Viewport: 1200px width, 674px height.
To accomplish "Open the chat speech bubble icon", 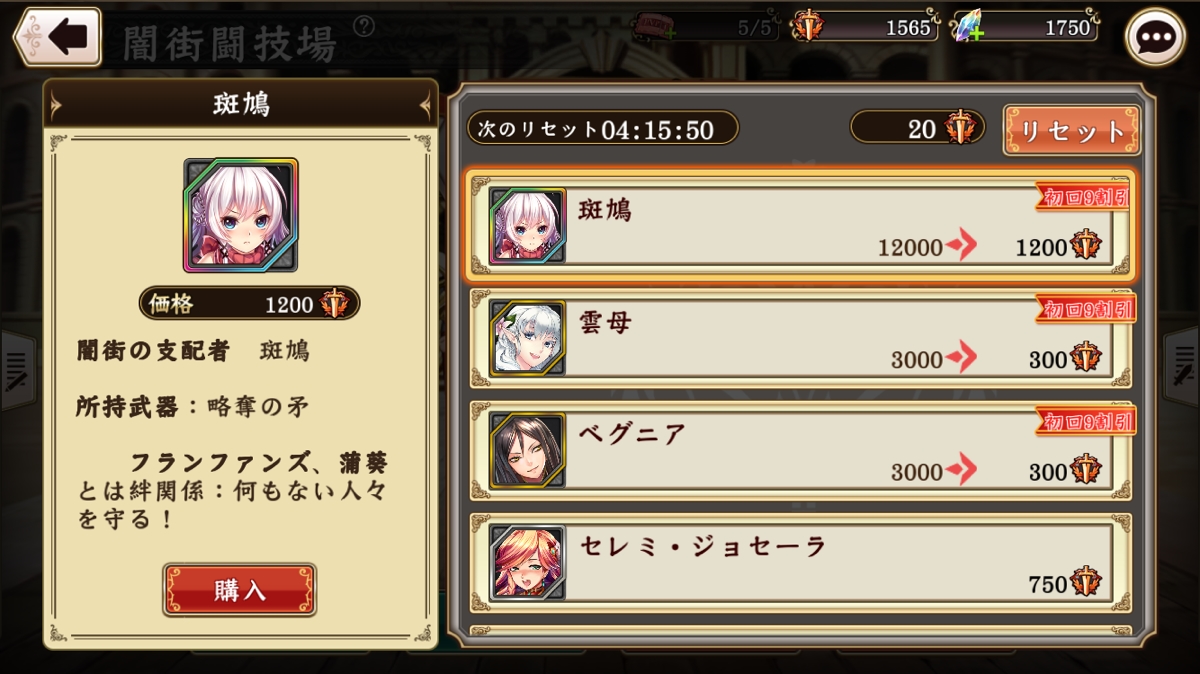I will (x=1155, y=37).
